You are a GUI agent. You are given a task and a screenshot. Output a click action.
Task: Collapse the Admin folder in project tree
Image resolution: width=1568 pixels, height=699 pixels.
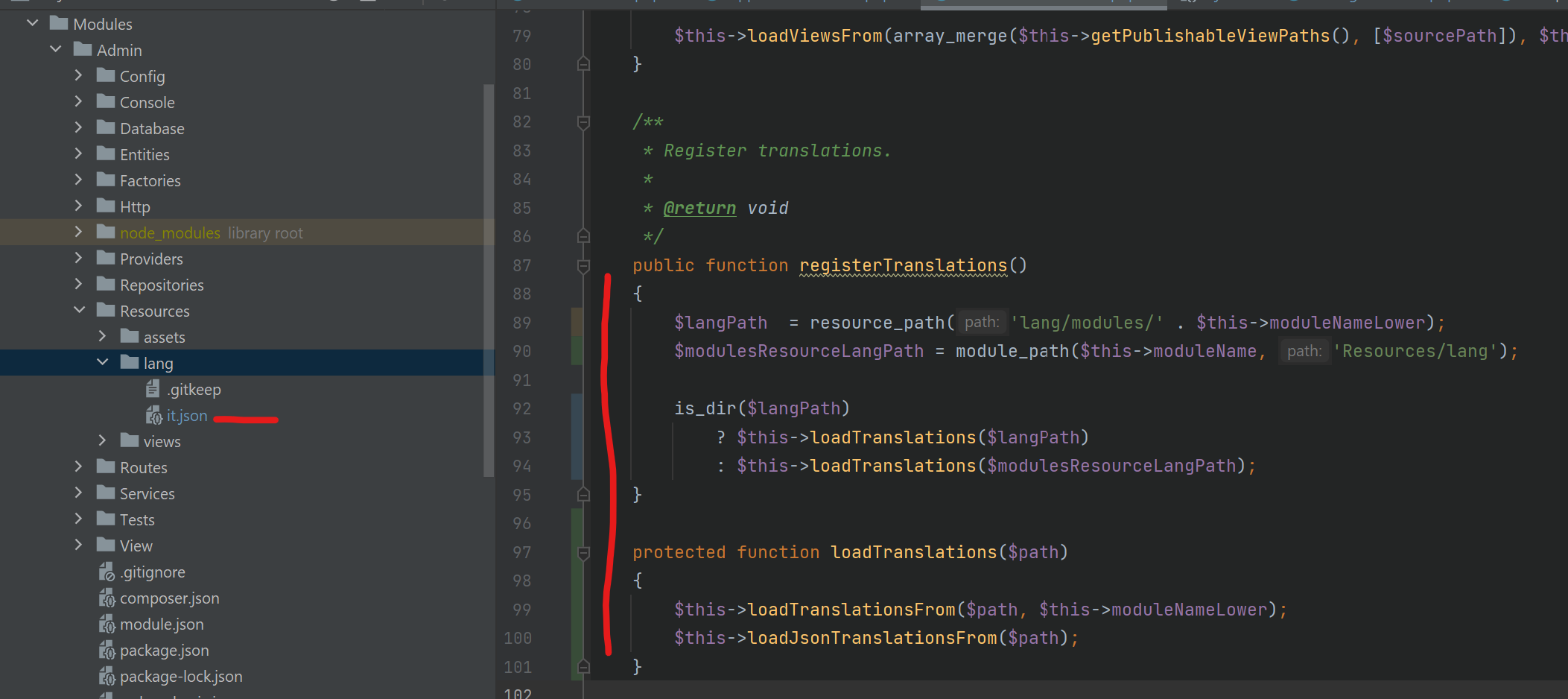click(x=55, y=48)
